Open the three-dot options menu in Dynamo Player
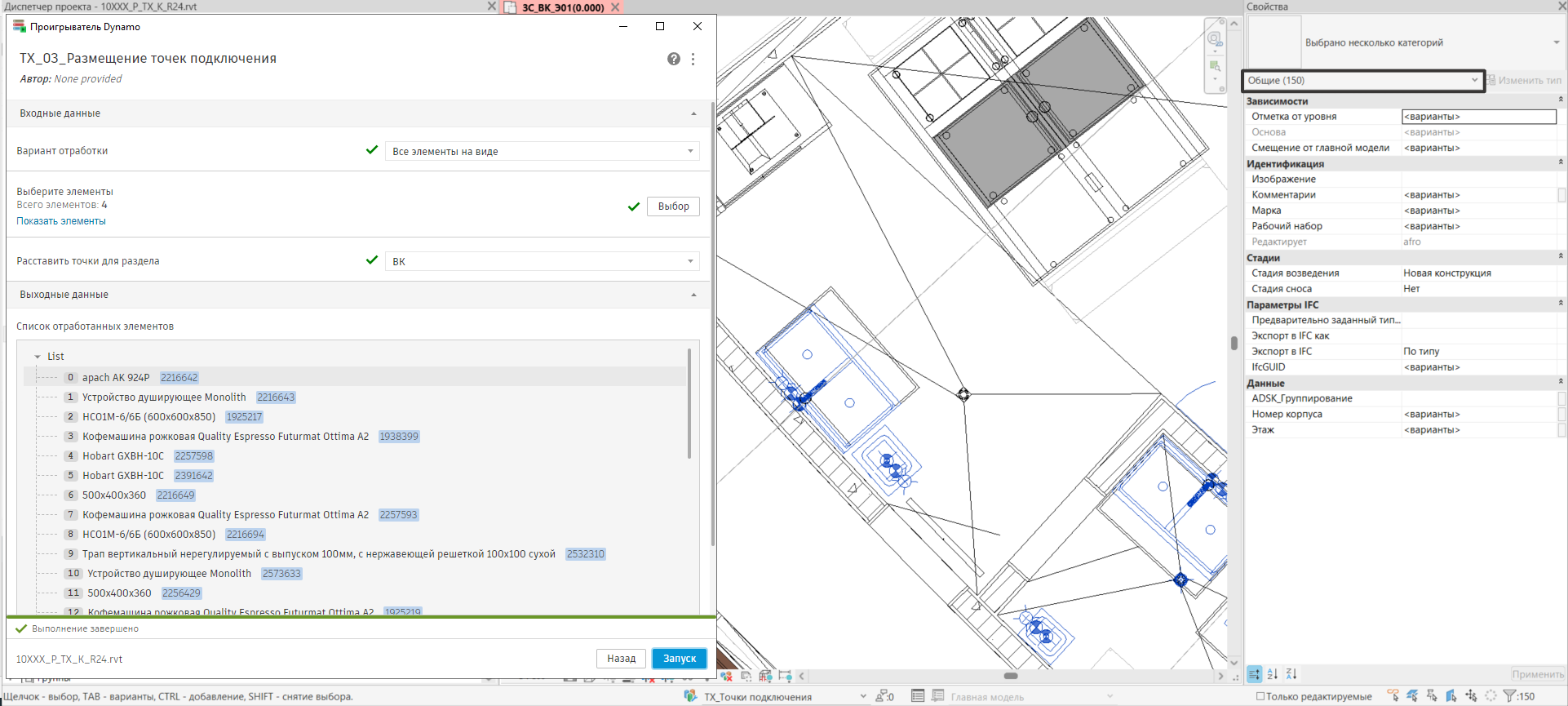Image resolution: width=1568 pixels, height=706 pixels. pyautogui.click(x=693, y=59)
